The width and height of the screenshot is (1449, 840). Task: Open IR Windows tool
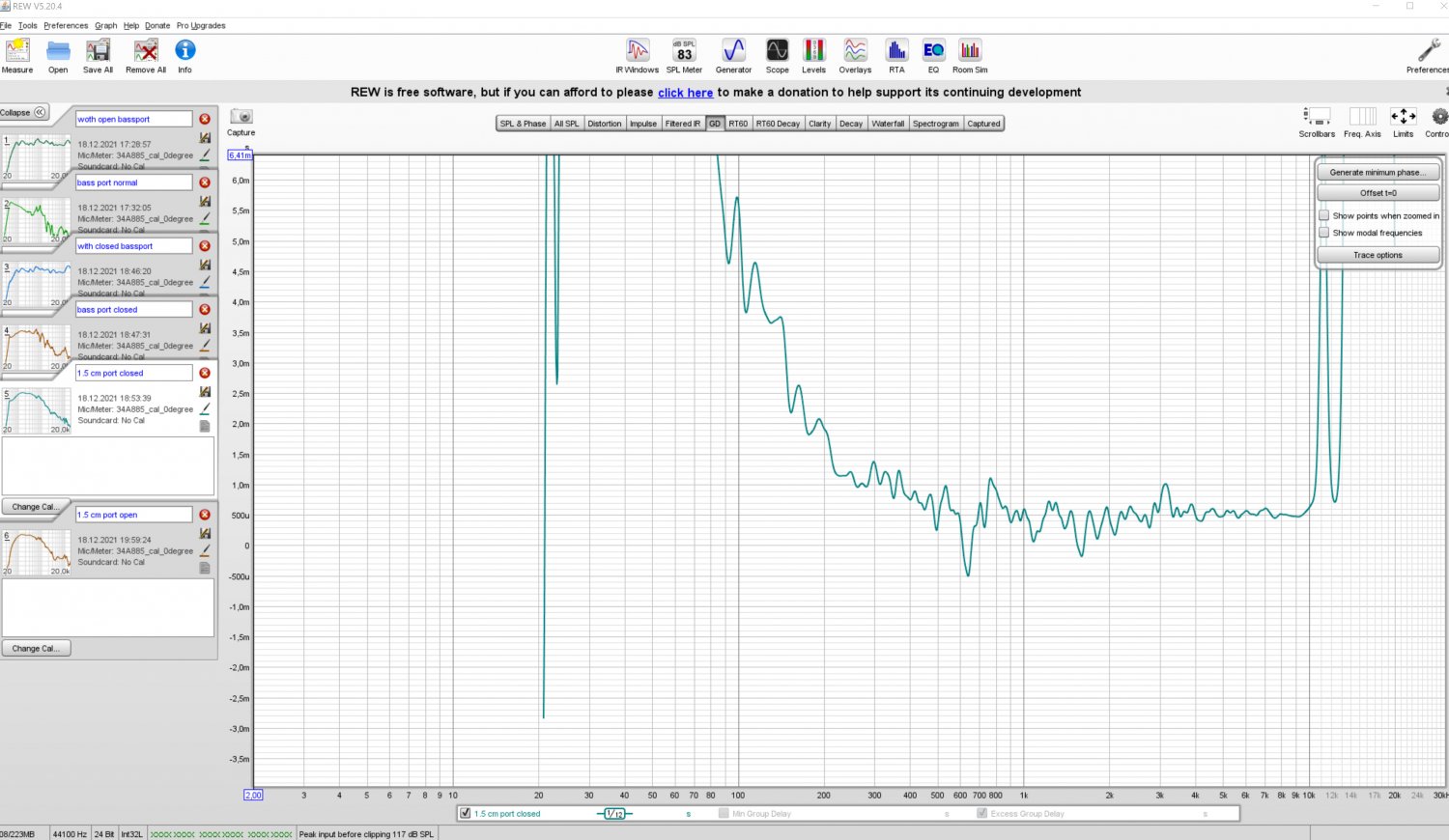pos(638,56)
